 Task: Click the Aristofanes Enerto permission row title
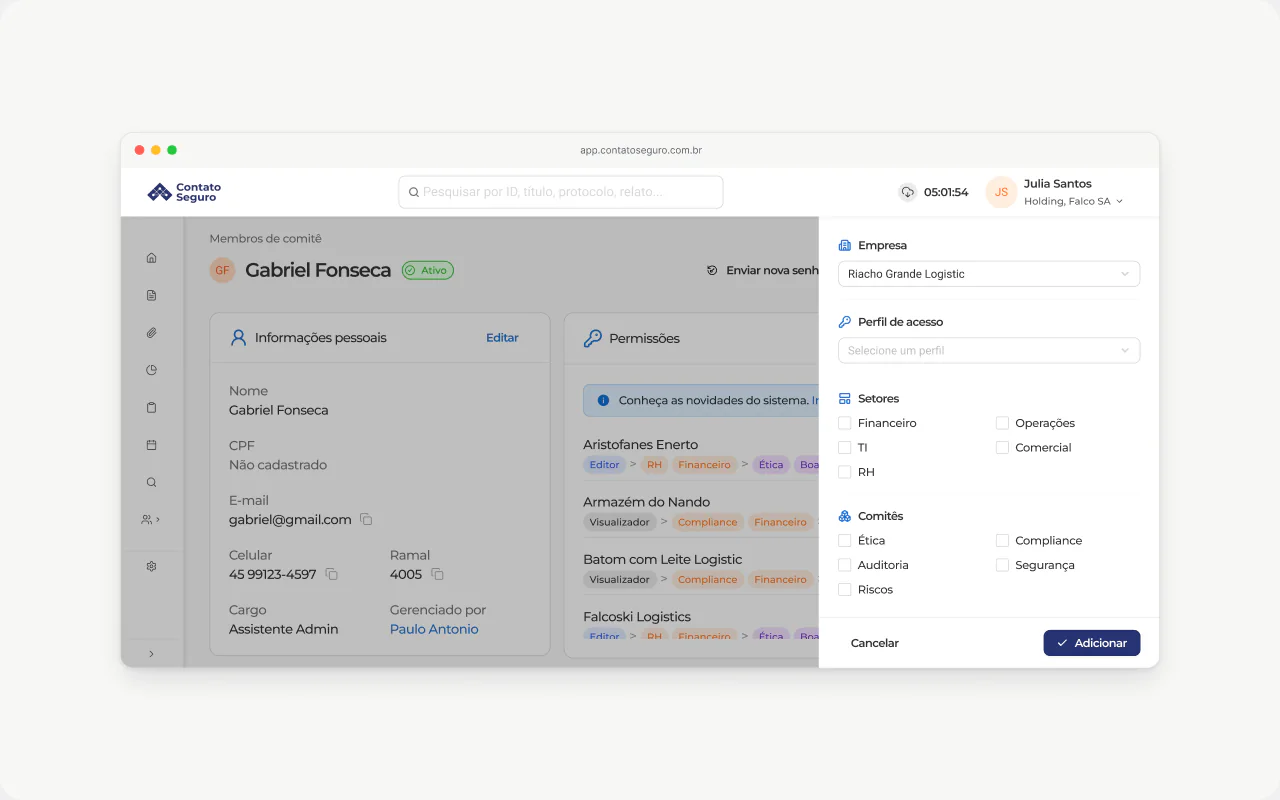[x=641, y=445]
